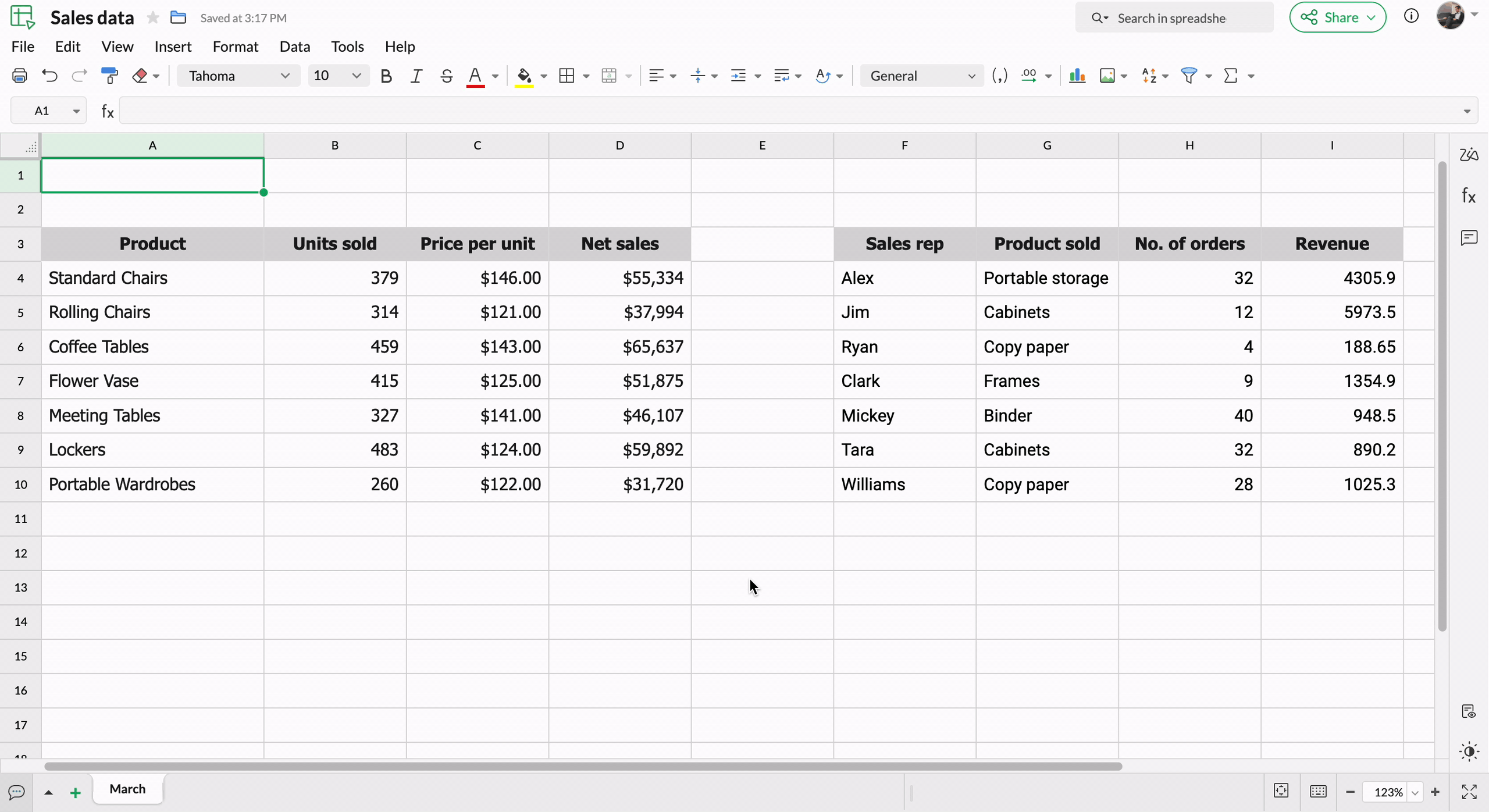Switch to the March sheet tab

click(x=127, y=789)
